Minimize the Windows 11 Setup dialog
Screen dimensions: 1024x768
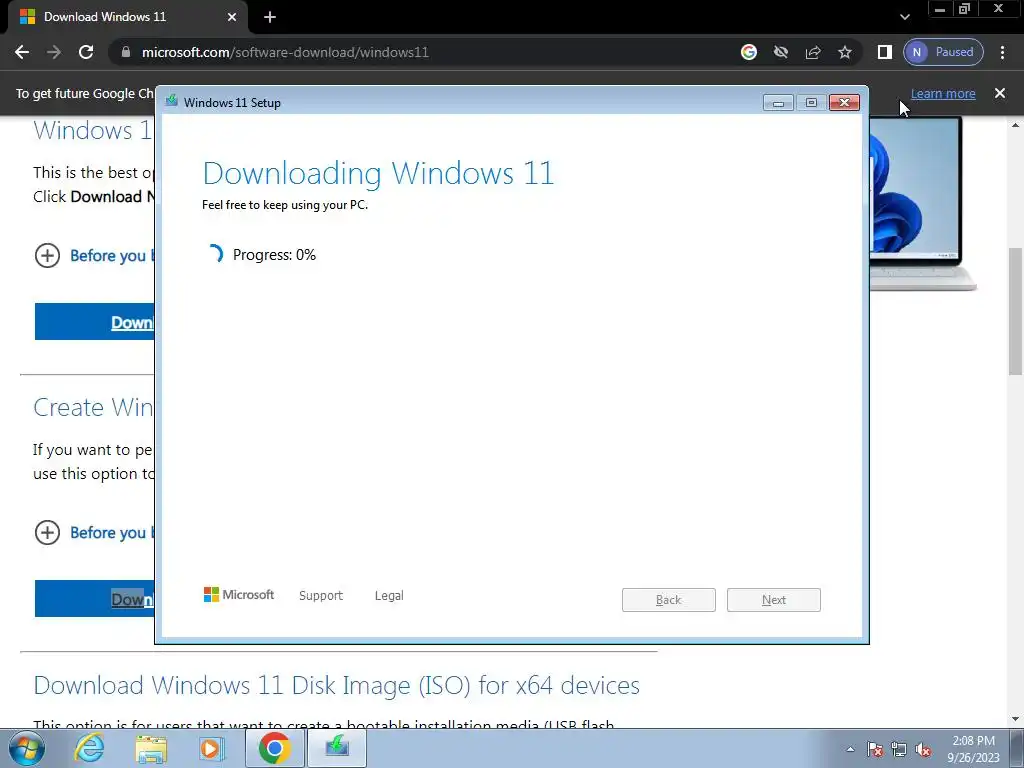778,103
